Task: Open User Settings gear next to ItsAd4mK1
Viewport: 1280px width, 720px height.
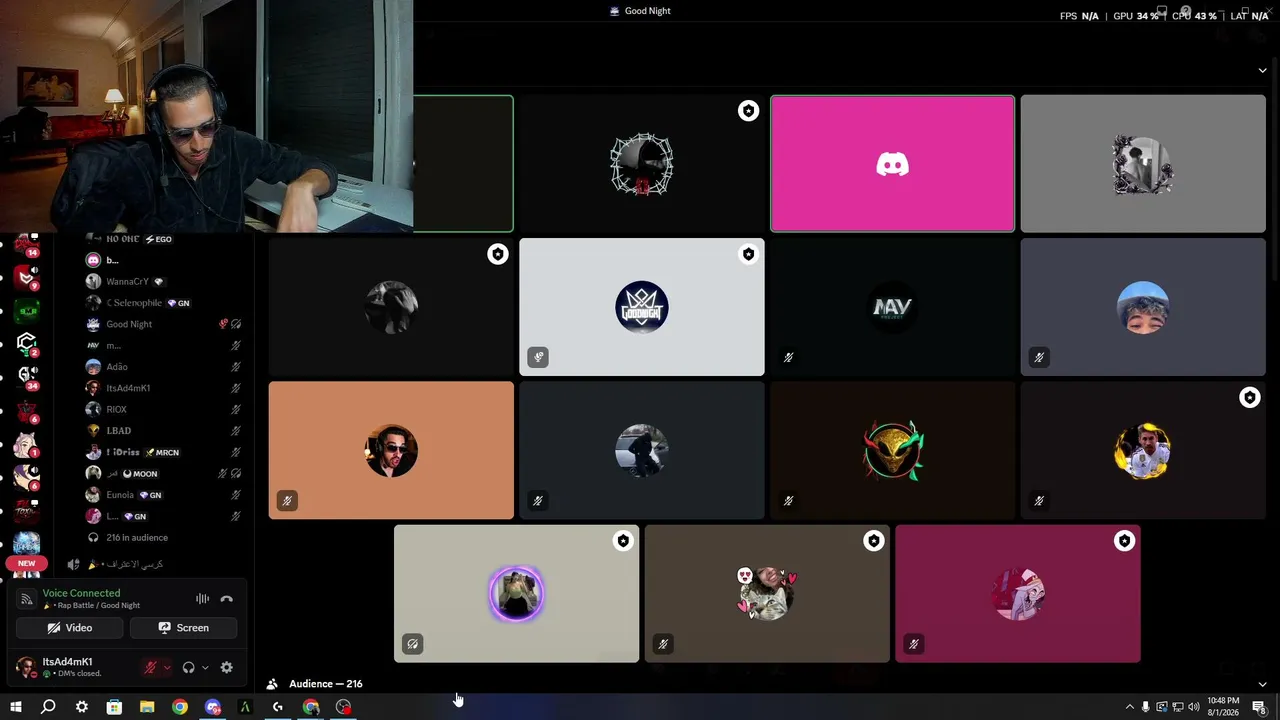Action: pyautogui.click(x=227, y=667)
